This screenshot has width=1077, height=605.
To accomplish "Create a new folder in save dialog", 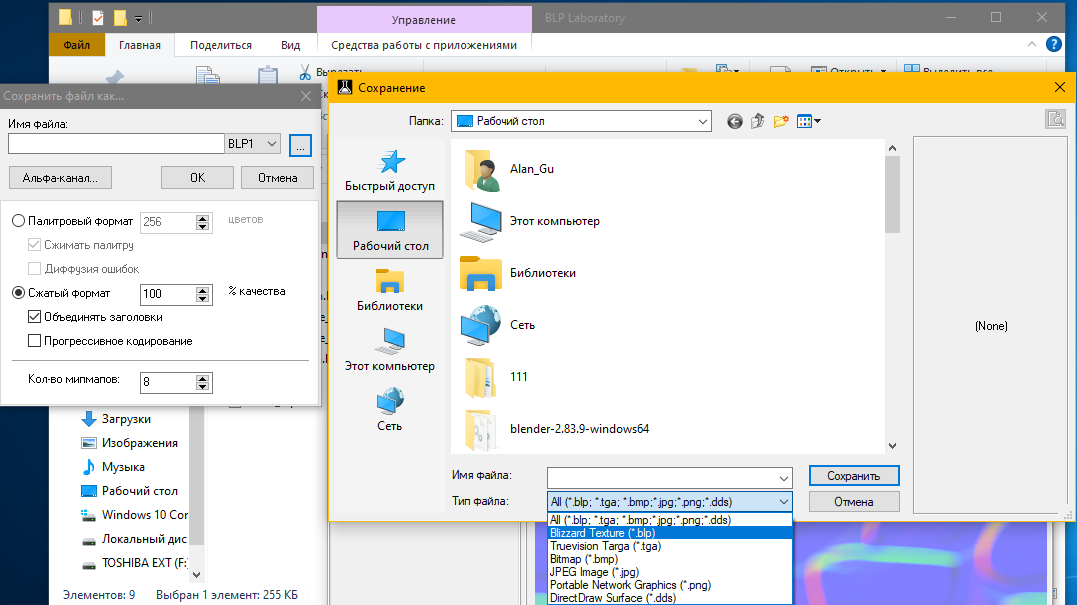I will point(780,122).
